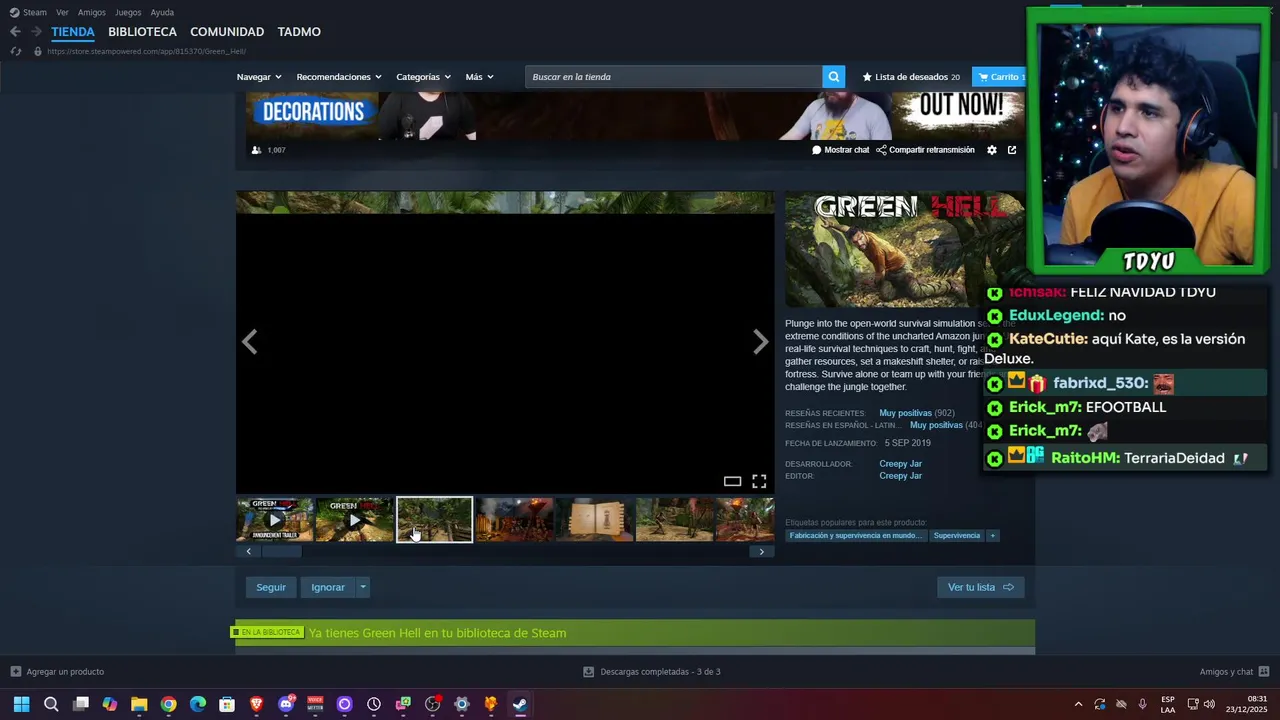Click the store page URL bar
This screenshot has height=720, width=1280.
pyautogui.click(x=146, y=51)
